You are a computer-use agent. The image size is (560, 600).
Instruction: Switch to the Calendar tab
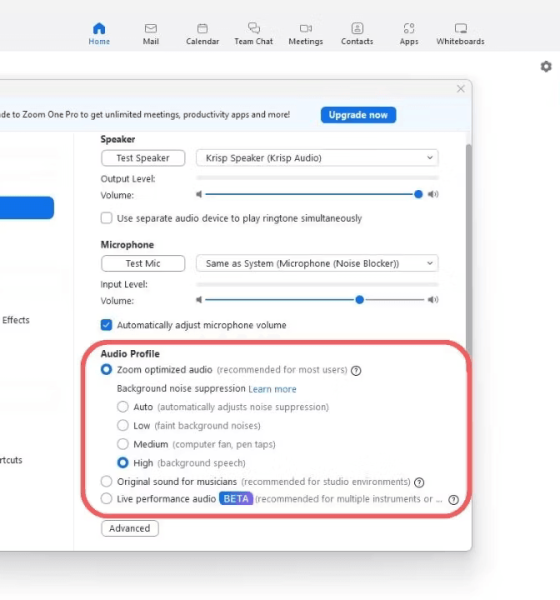coord(202,34)
